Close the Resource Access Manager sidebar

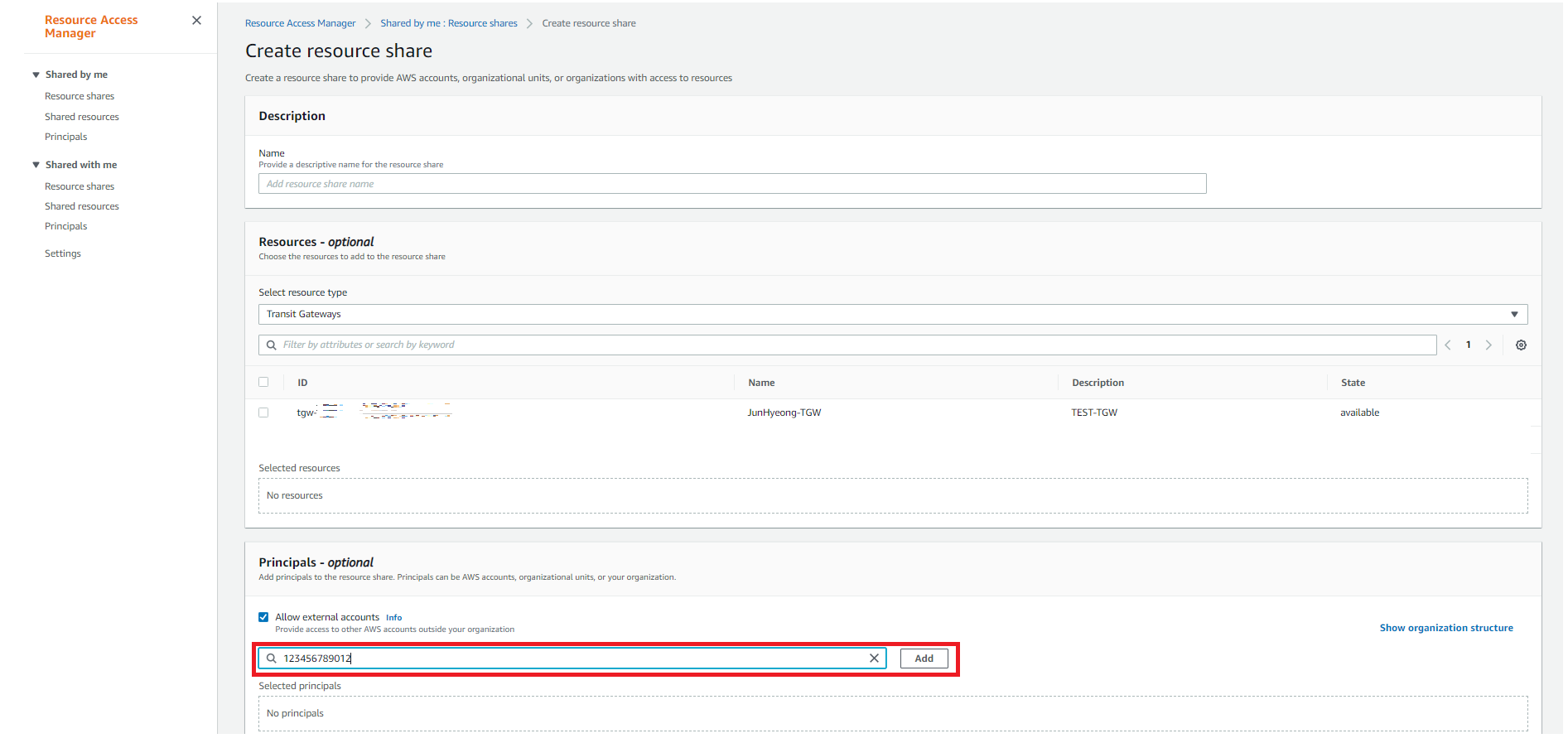pos(196,21)
